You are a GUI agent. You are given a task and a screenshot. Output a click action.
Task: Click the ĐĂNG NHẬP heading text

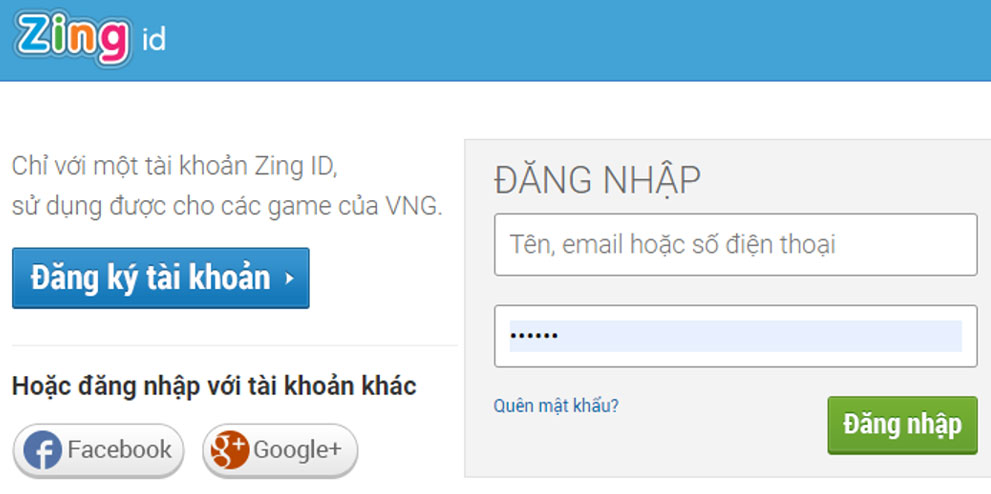[x=597, y=181]
